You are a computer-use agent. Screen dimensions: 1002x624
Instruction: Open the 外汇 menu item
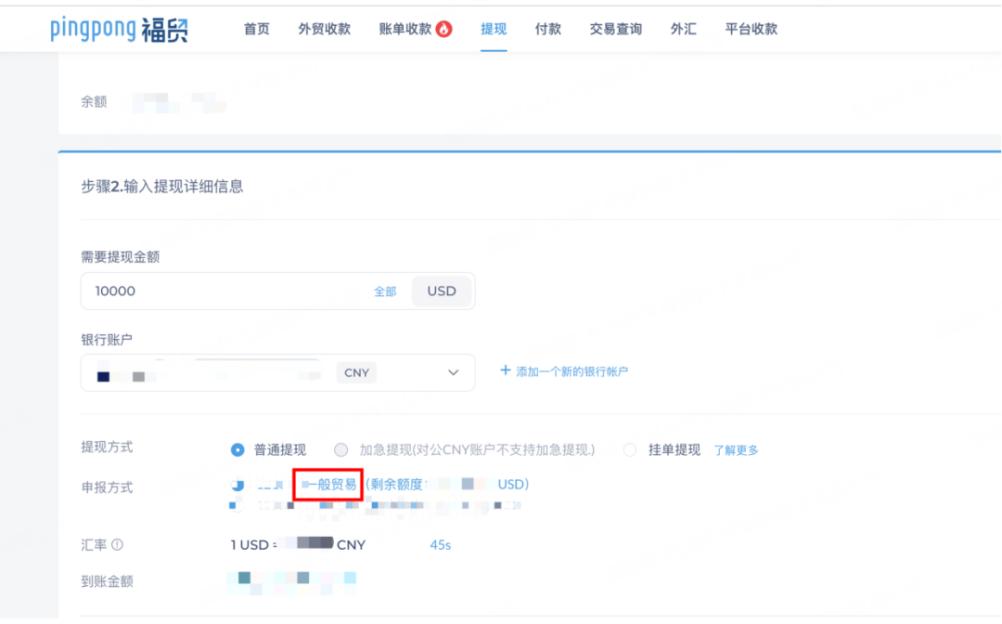pyautogui.click(x=683, y=29)
